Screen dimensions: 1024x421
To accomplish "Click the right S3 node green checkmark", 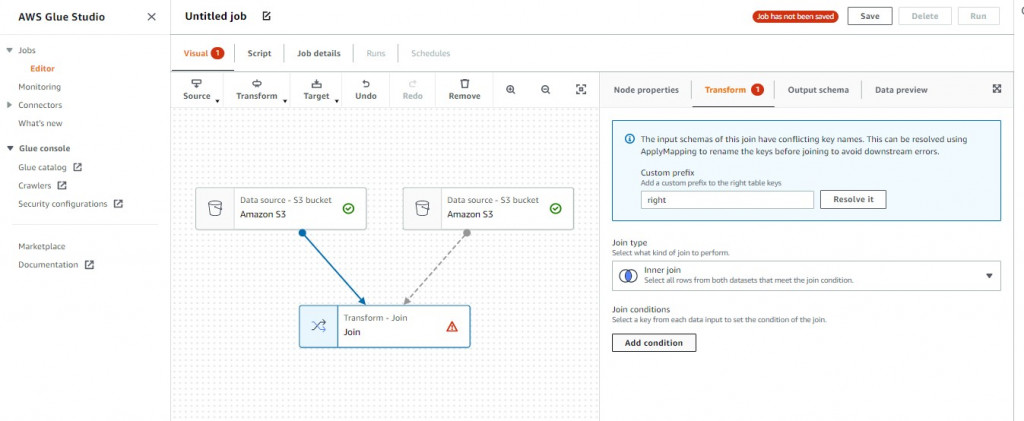I will point(556,209).
